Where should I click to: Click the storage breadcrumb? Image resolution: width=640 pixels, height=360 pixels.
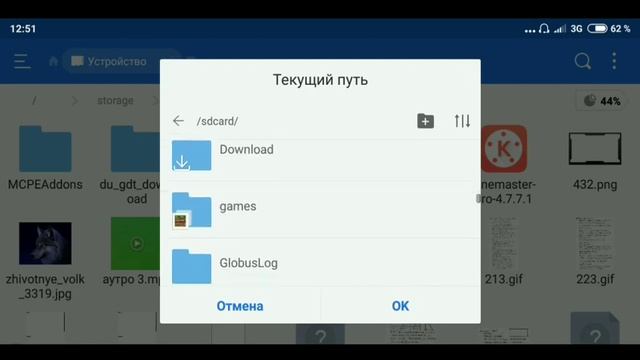click(x=116, y=100)
